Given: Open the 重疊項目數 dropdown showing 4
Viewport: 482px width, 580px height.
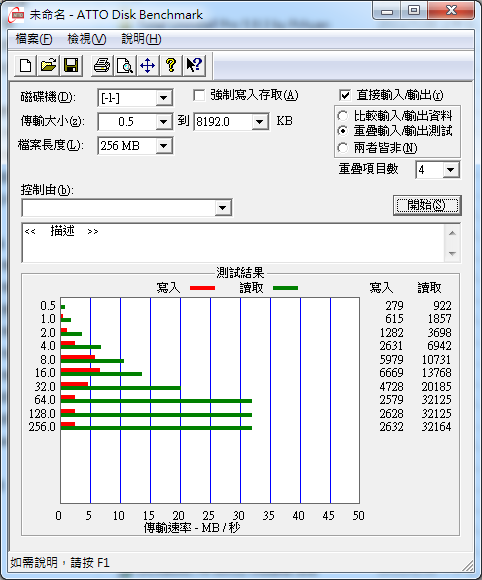Looking at the screenshot, I should (450, 170).
